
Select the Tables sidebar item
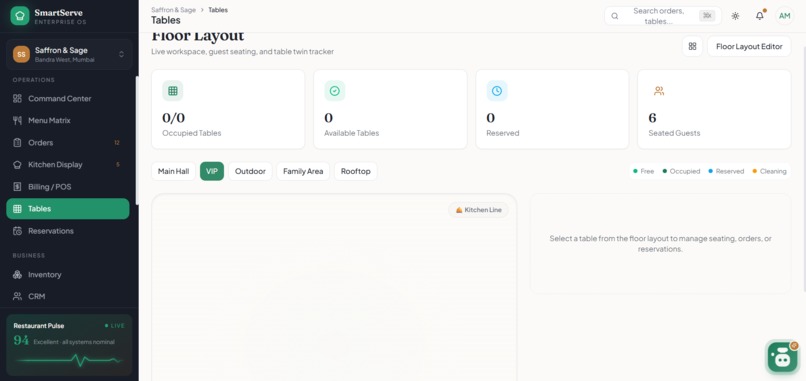tap(68, 209)
